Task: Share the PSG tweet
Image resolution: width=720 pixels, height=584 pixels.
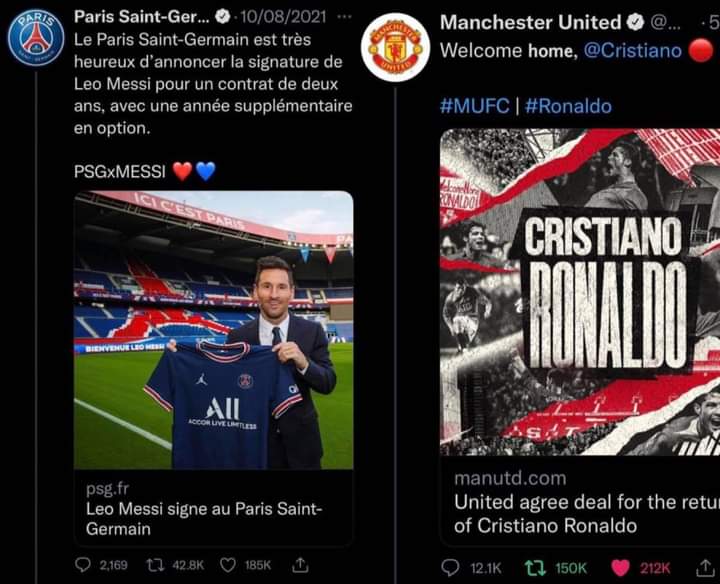Action: 300,565
